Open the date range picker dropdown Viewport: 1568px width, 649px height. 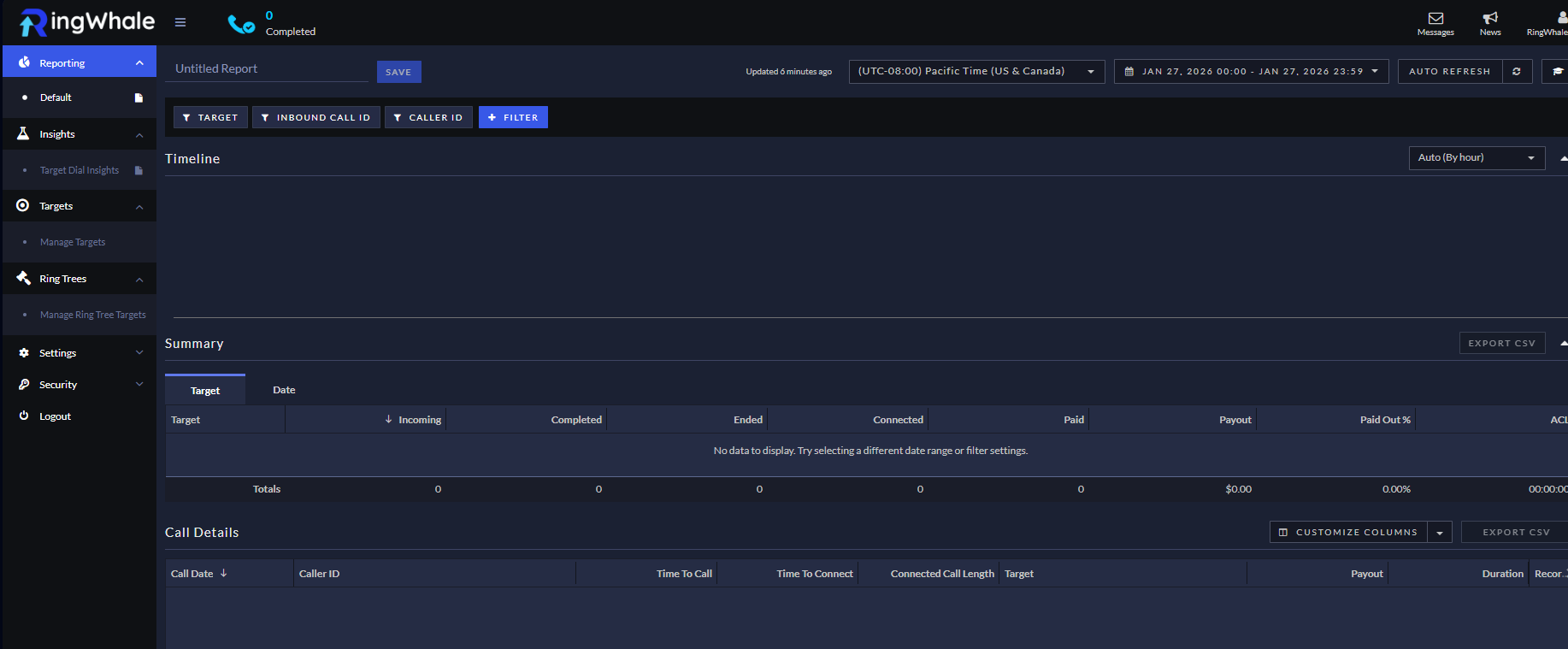tap(1251, 72)
